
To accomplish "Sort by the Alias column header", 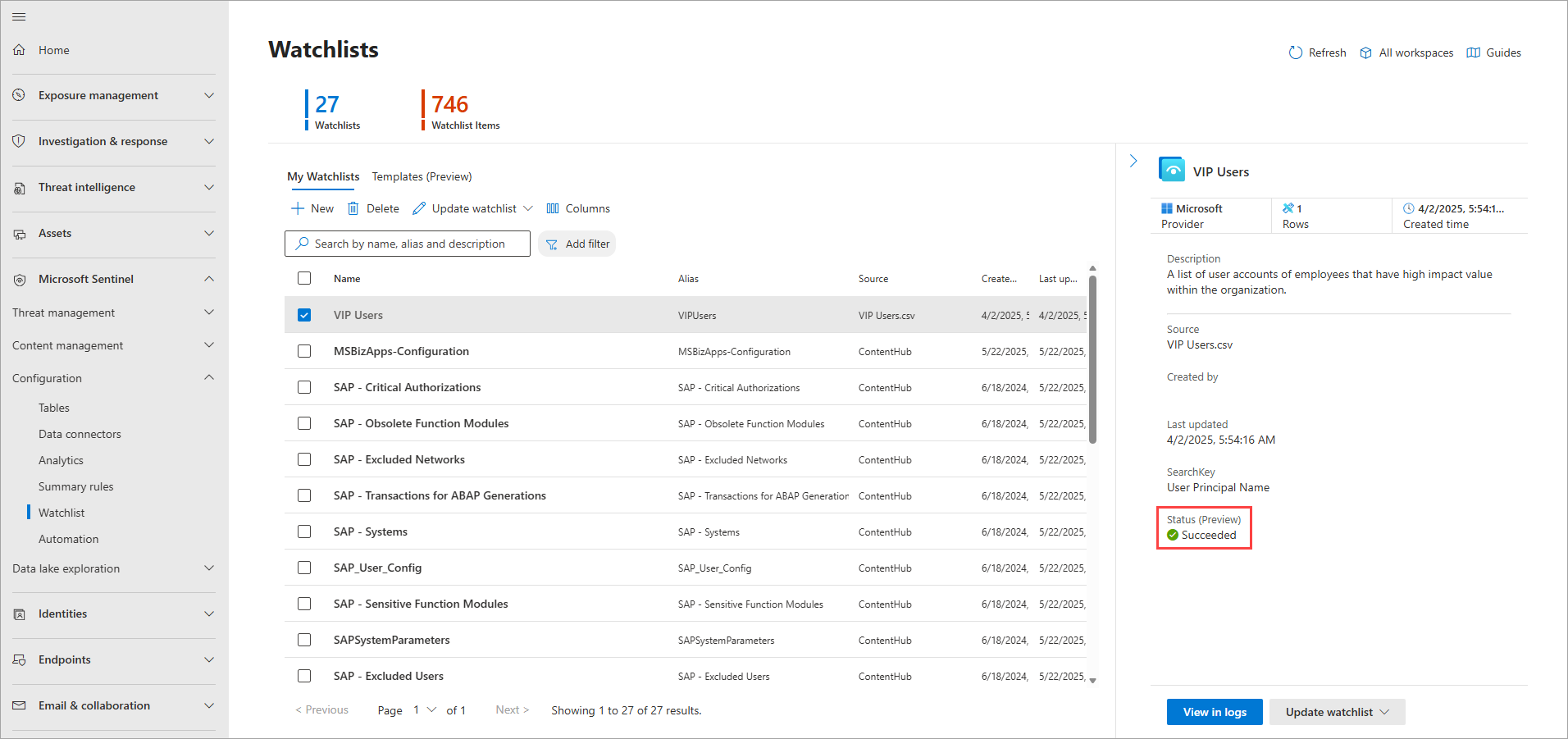I will pyautogui.click(x=688, y=279).
